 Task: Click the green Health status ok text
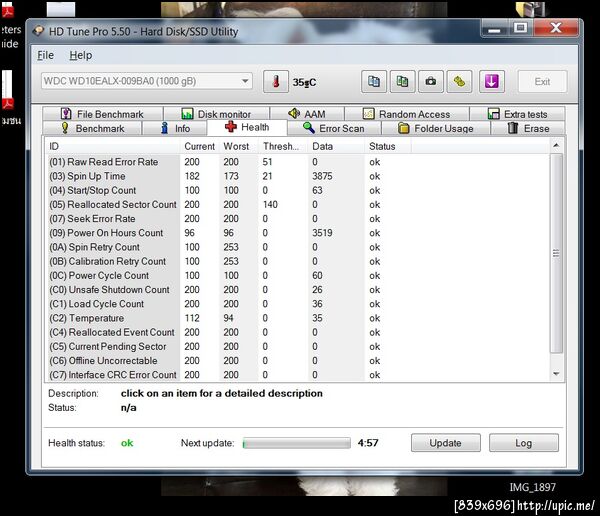tap(127, 443)
